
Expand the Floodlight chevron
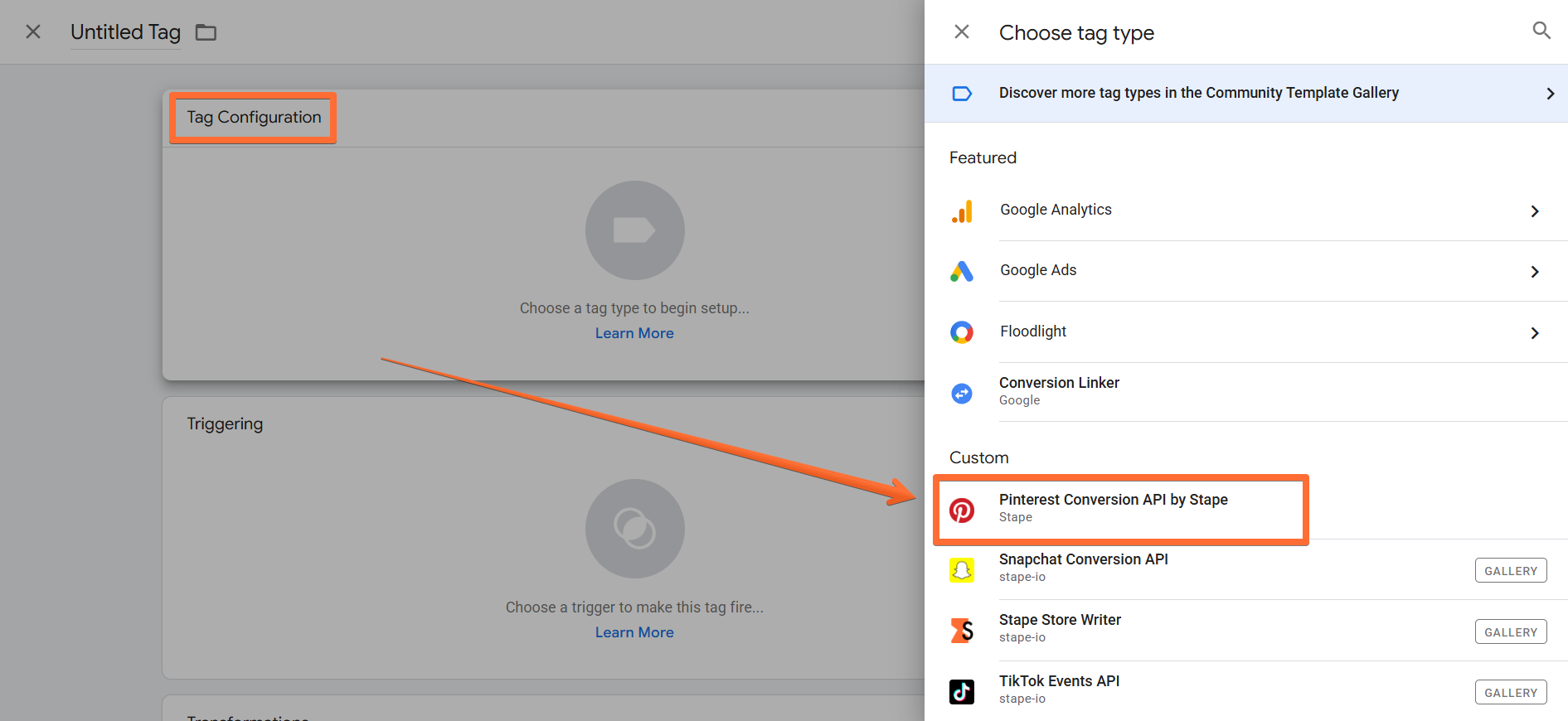(x=1535, y=333)
